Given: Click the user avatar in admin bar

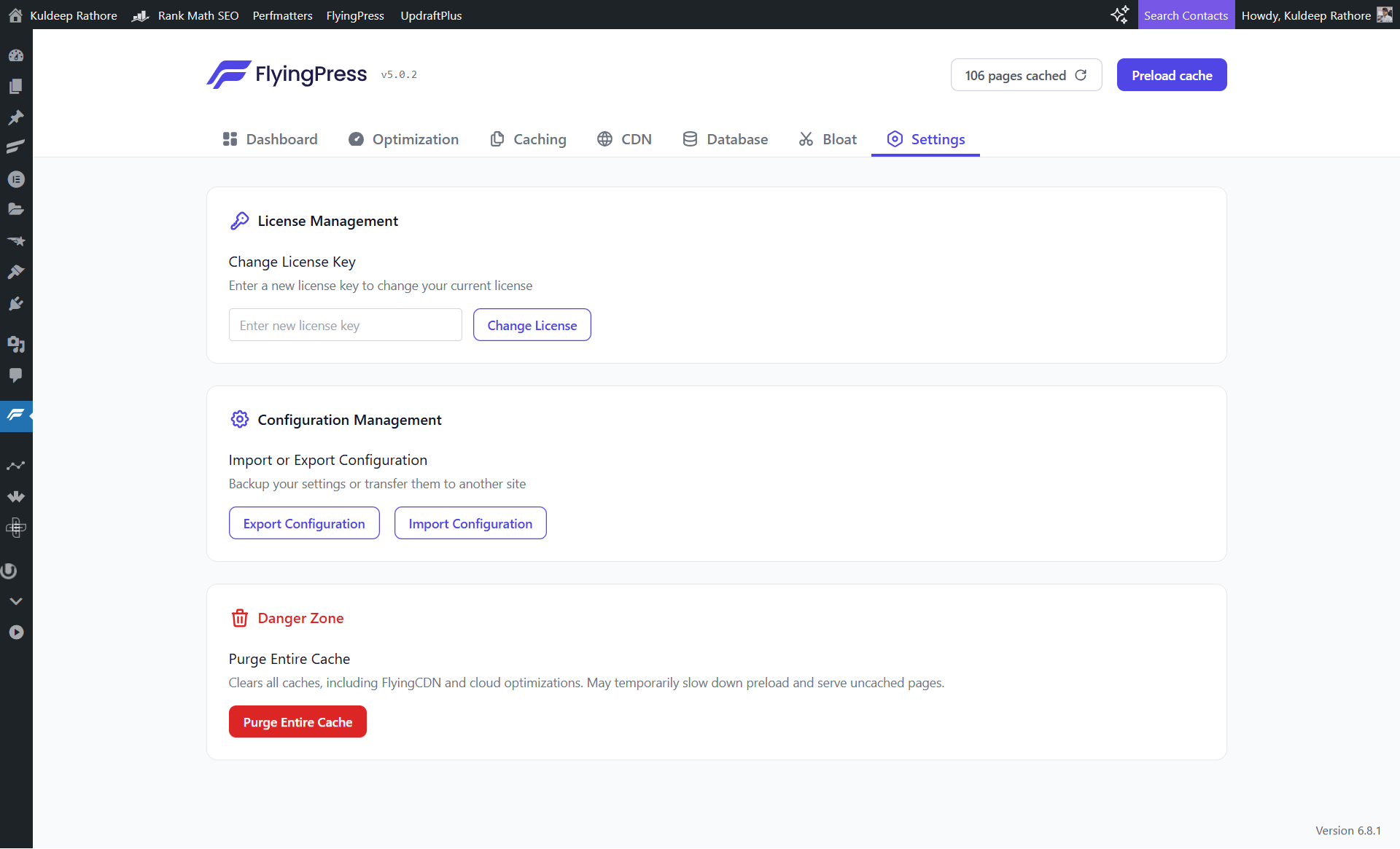Looking at the screenshot, I should [x=1384, y=15].
